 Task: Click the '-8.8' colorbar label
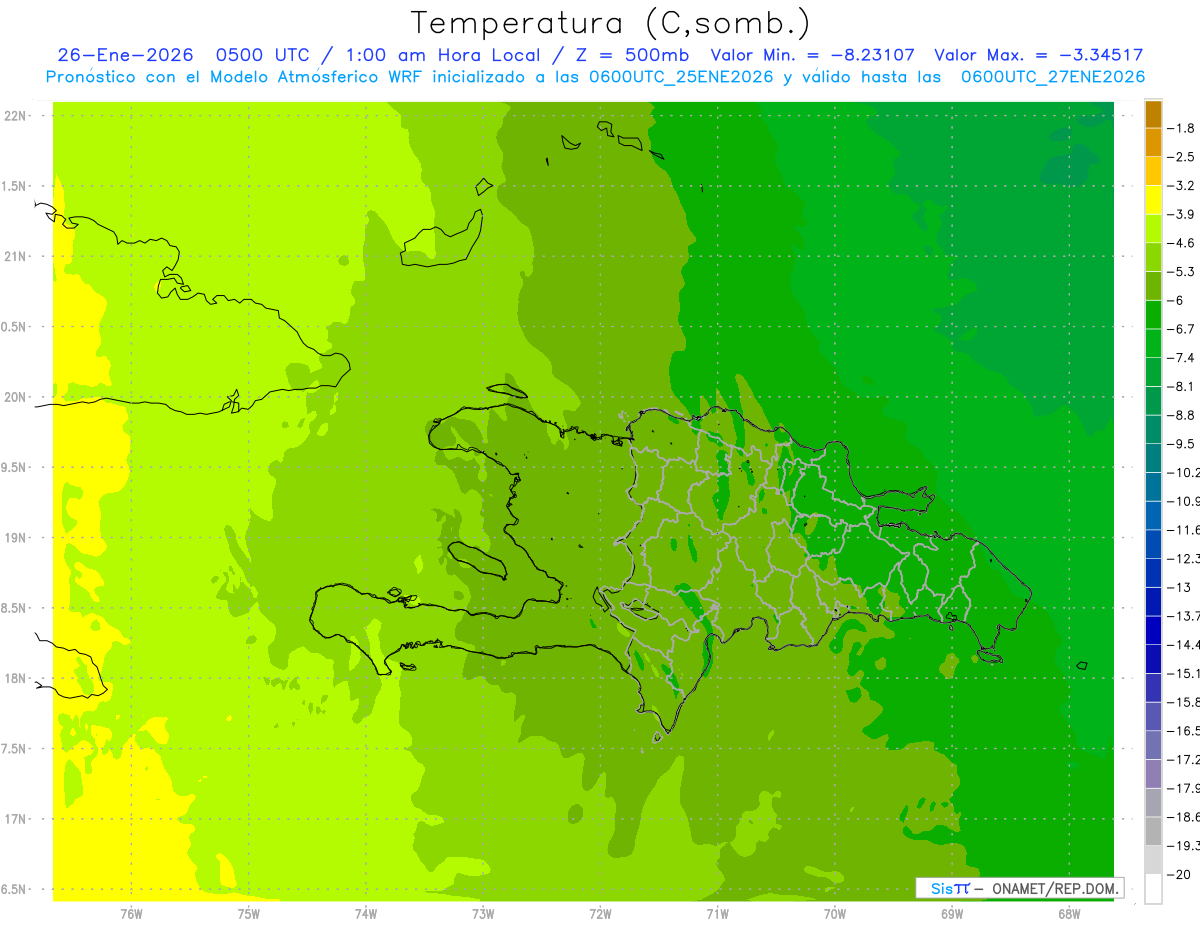click(1183, 415)
